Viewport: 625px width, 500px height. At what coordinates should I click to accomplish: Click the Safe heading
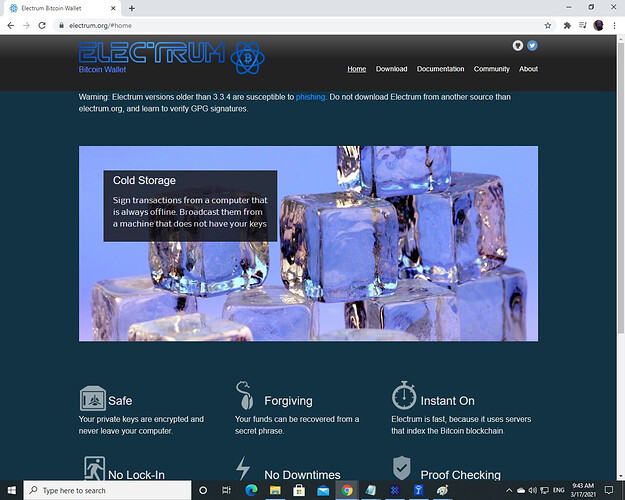point(120,401)
